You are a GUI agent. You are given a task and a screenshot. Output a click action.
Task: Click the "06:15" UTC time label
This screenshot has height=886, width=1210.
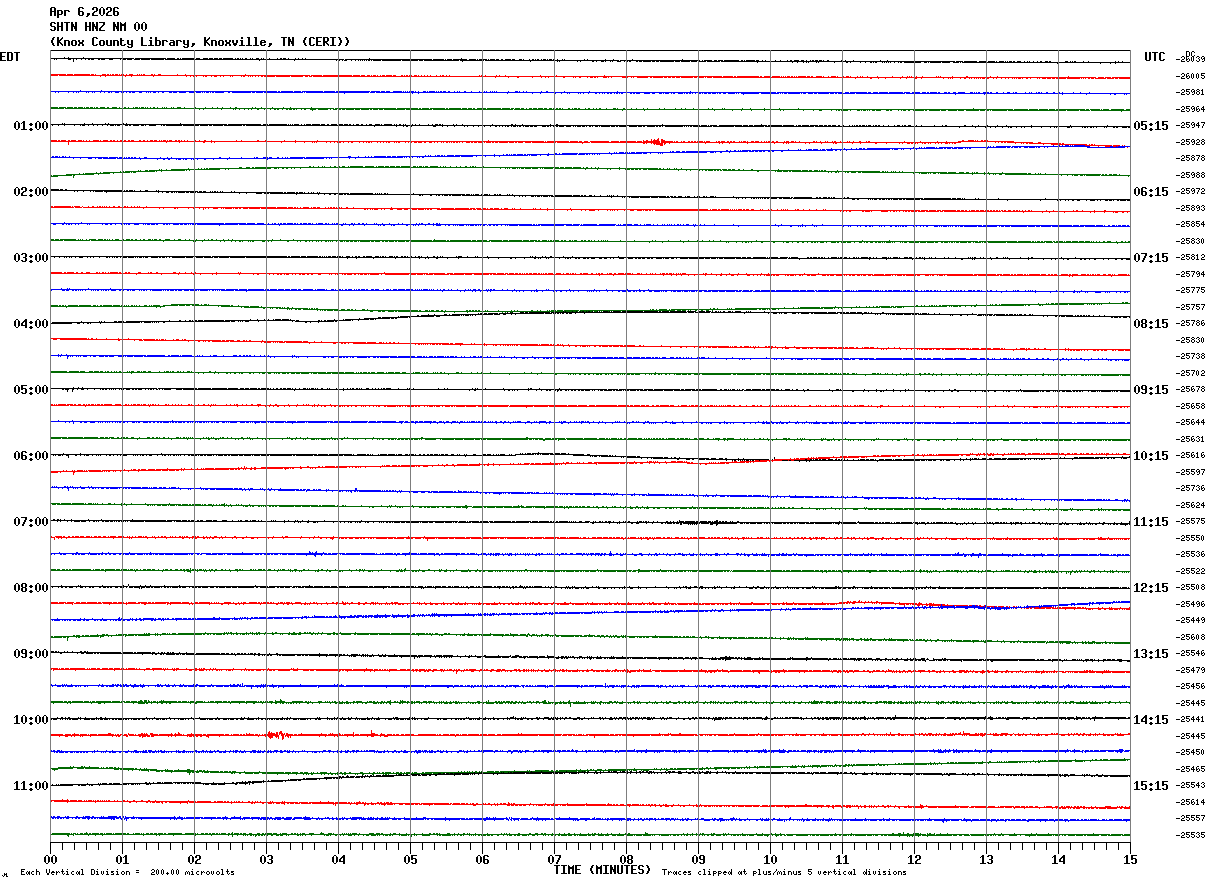[1151, 192]
